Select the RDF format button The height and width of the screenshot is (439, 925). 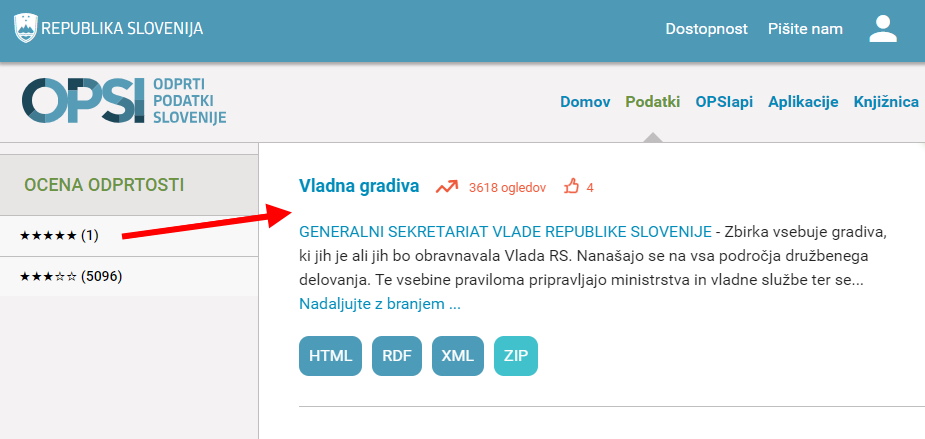tap(397, 355)
